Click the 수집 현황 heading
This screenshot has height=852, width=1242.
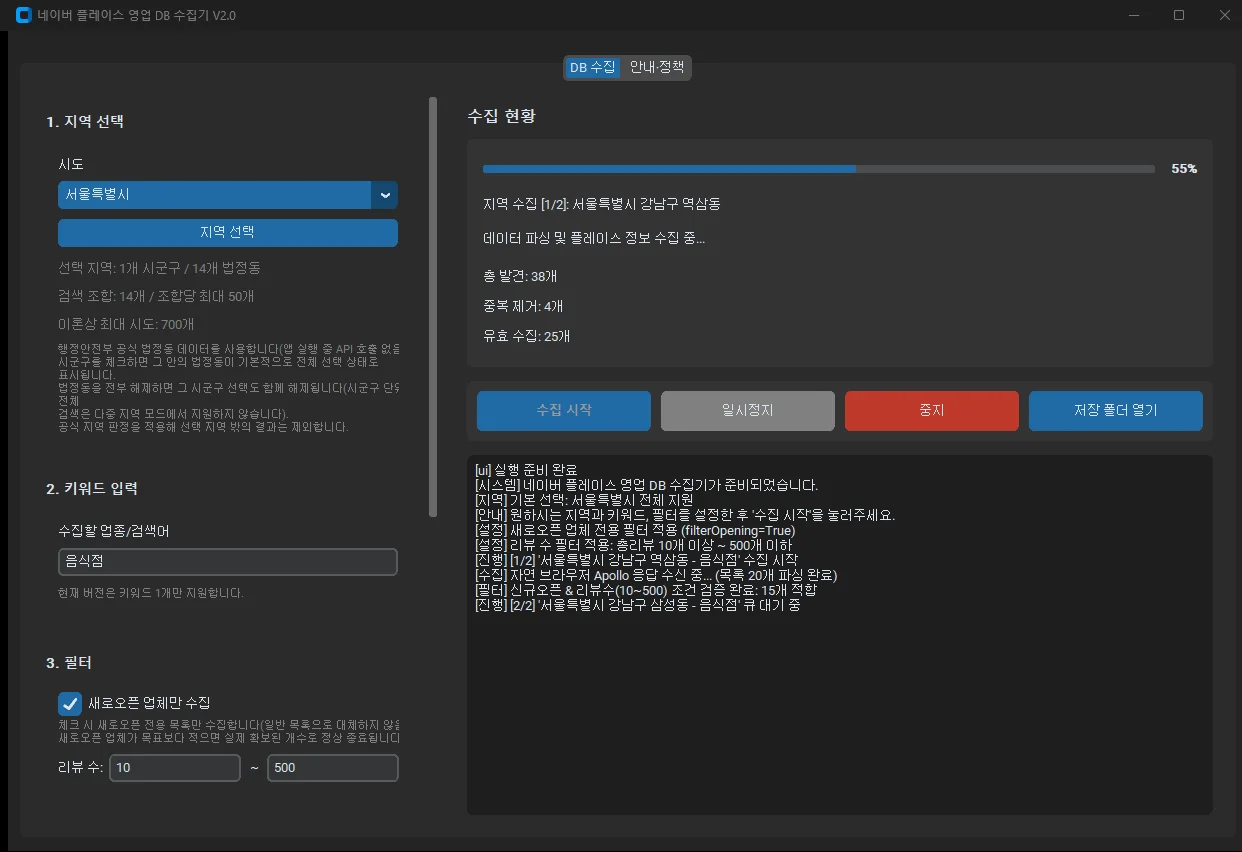(x=502, y=116)
